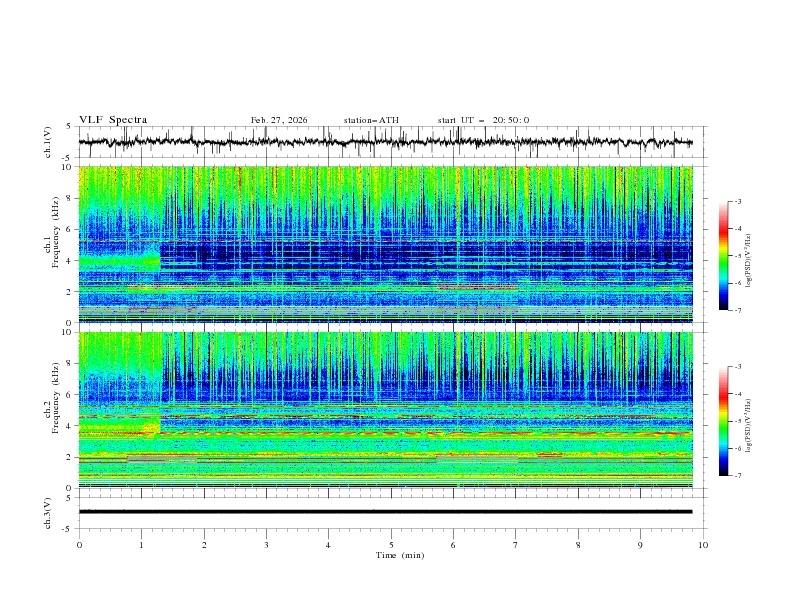This screenshot has height=612, width=792.
Task: Click the '8' kHz tick of ch.1 spectrogram
Action: [70, 198]
